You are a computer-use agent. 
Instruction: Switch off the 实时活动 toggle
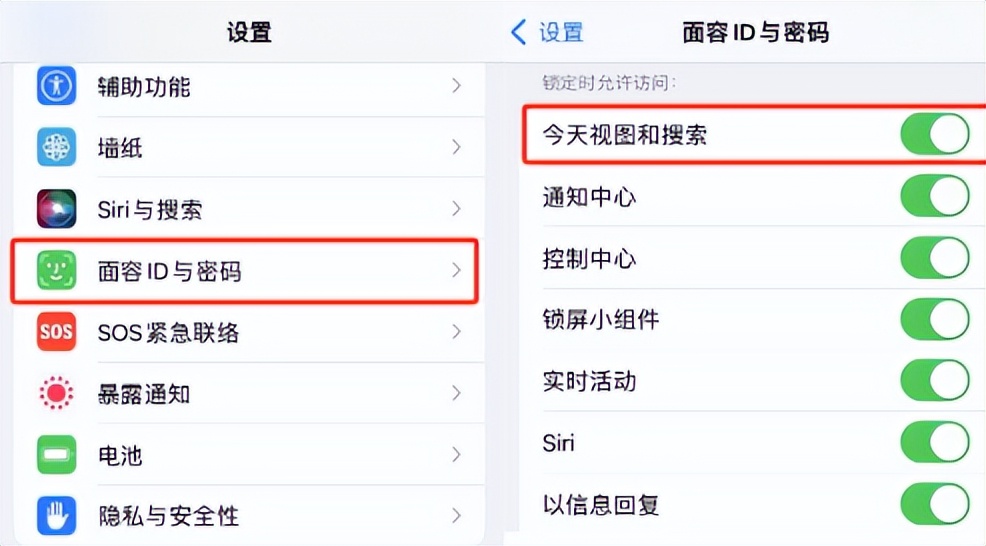934,381
